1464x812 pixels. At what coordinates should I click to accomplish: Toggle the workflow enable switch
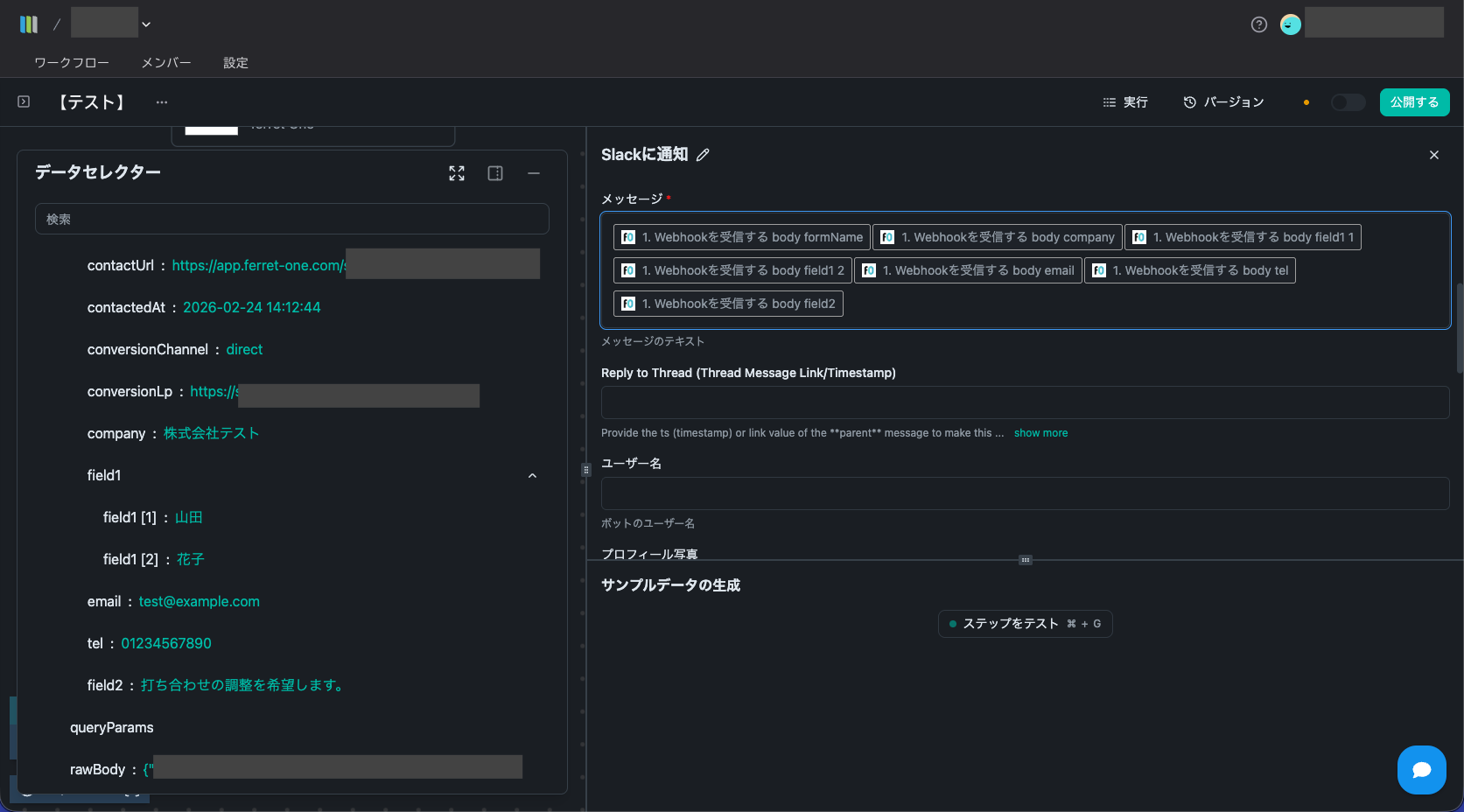[x=1348, y=102]
